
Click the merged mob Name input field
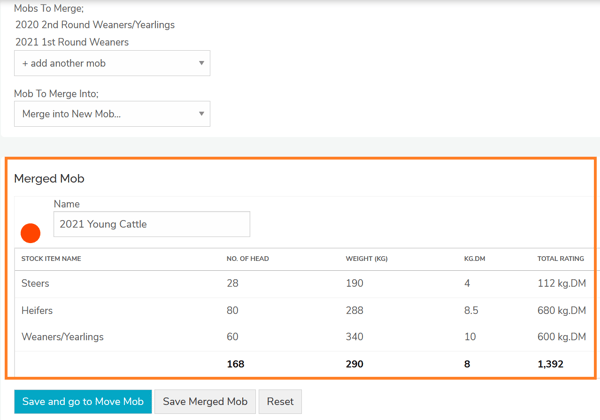151,224
